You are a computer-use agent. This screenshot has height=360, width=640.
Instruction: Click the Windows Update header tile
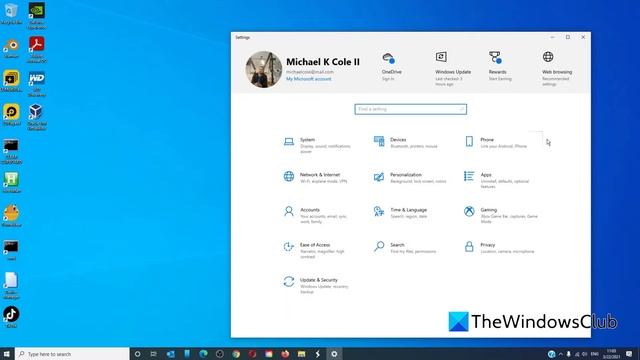click(453, 68)
